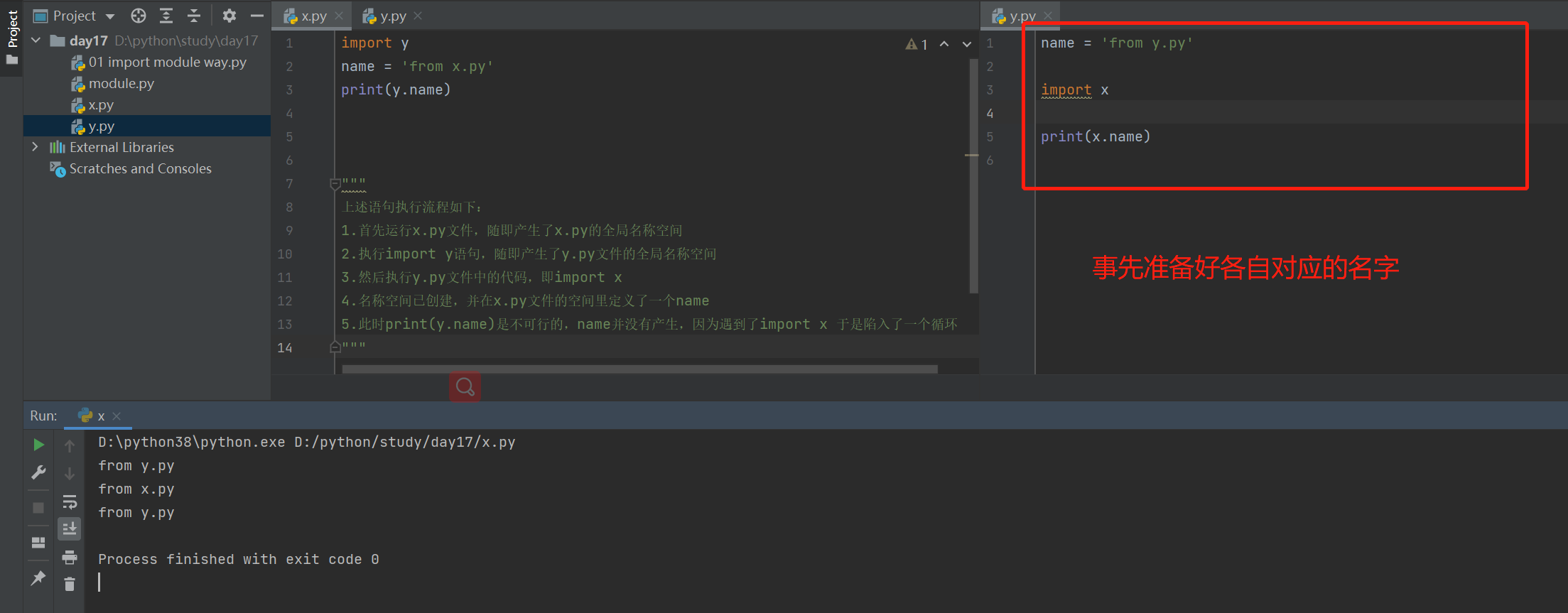
Task: Select x.py in the project tree
Action: click(x=92, y=105)
